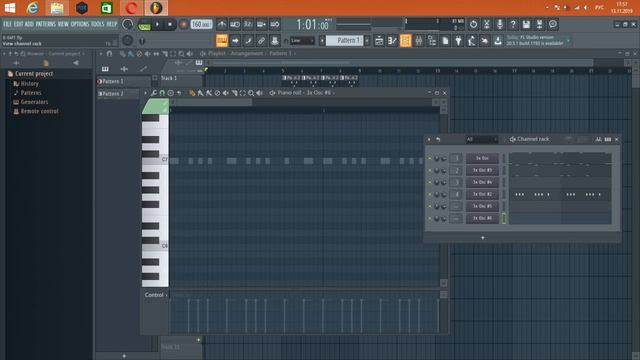Toggle the metronome icon
The height and width of the screenshot is (360, 640).
(x=222, y=24)
